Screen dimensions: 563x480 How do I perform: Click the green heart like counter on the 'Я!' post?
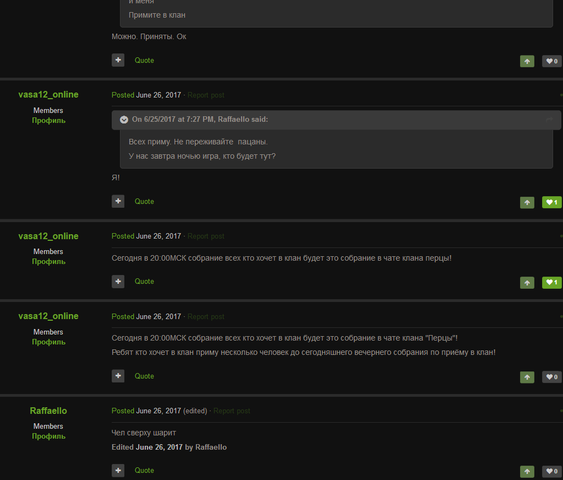click(x=552, y=202)
